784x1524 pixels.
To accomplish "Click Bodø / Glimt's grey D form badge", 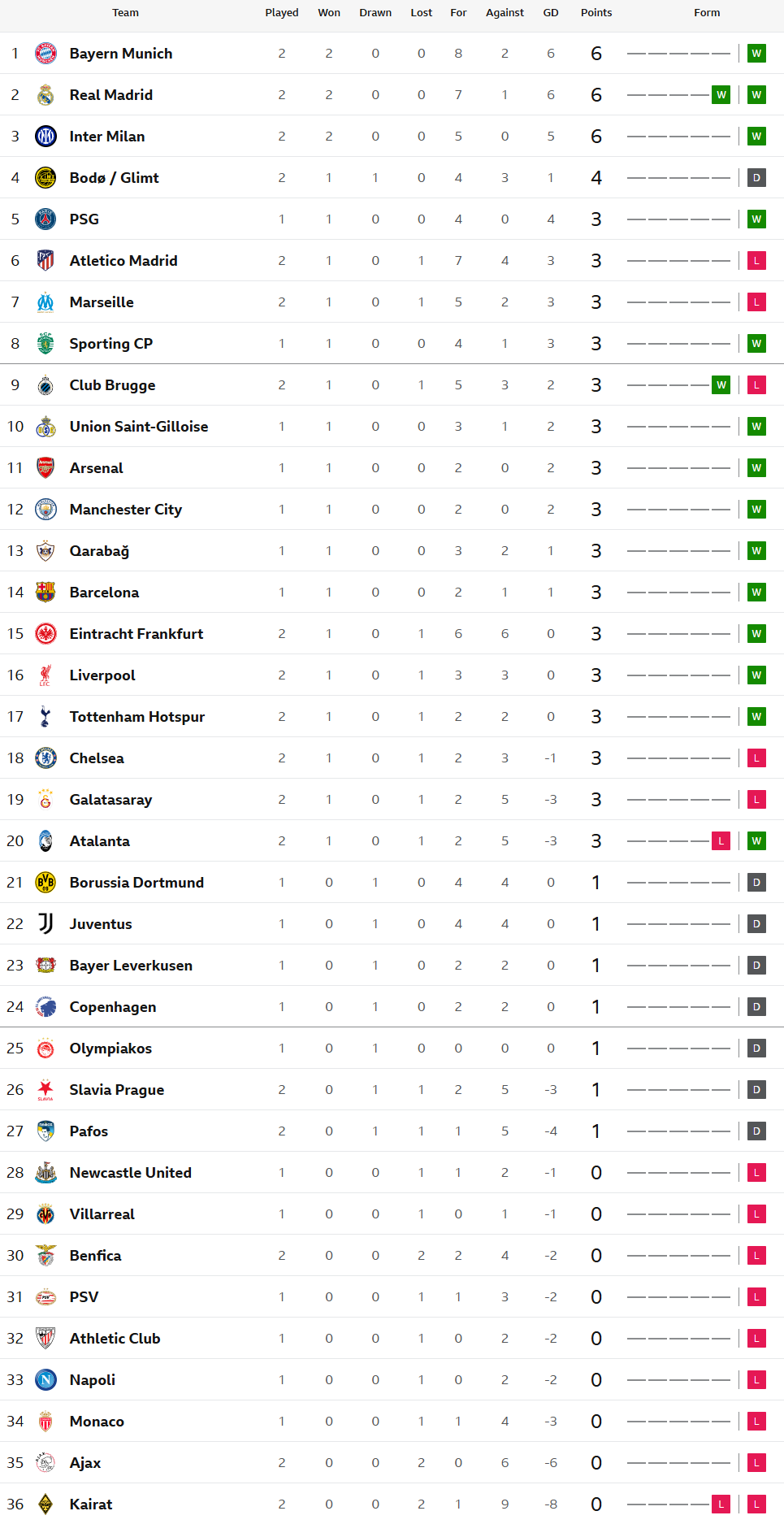I will [x=756, y=178].
